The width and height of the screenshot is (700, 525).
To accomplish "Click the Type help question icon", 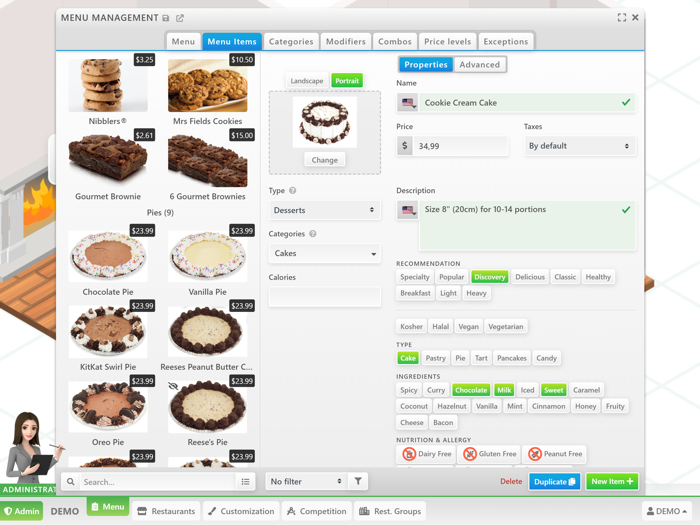I will pyautogui.click(x=292, y=191).
